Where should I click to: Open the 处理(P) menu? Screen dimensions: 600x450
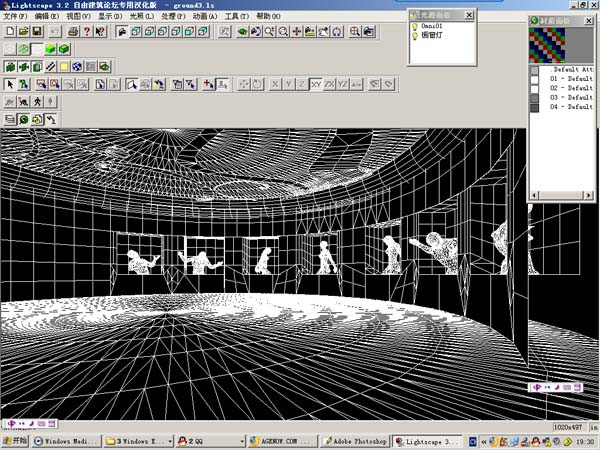pos(173,16)
